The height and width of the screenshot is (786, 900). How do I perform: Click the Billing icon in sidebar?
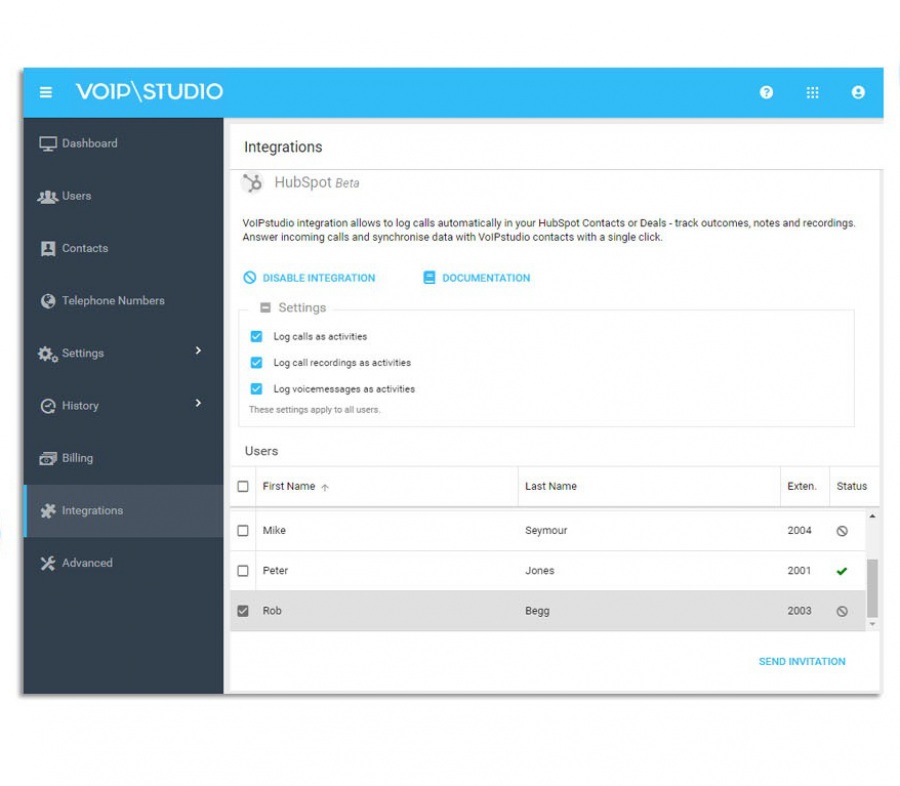coord(48,458)
